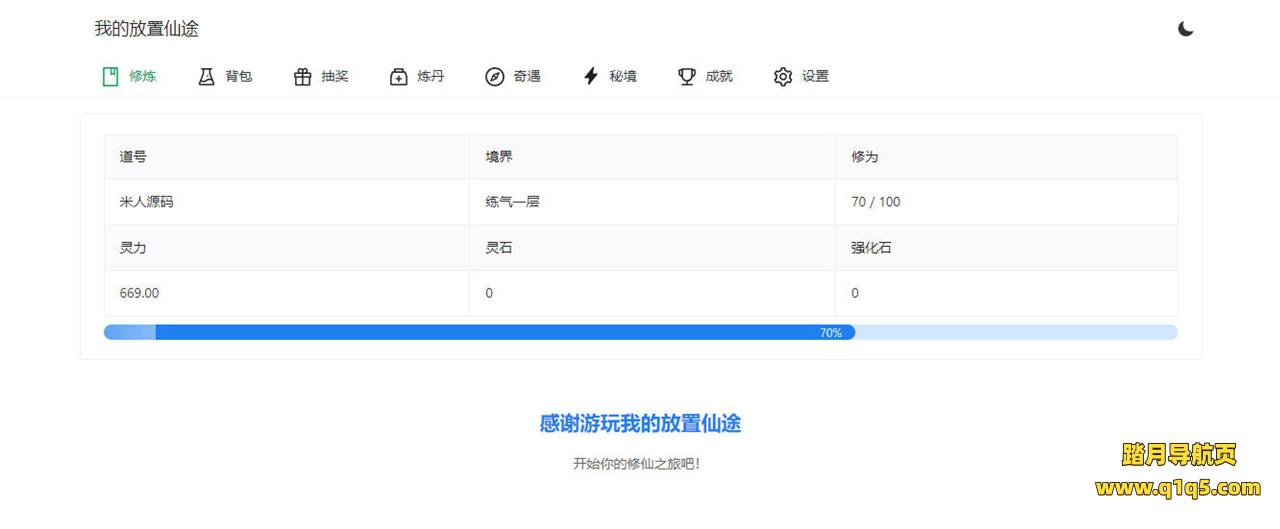Click the 练气一层 realm value cell
Image resolution: width=1280 pixels, height=529 pixels.
coord(513,202)
